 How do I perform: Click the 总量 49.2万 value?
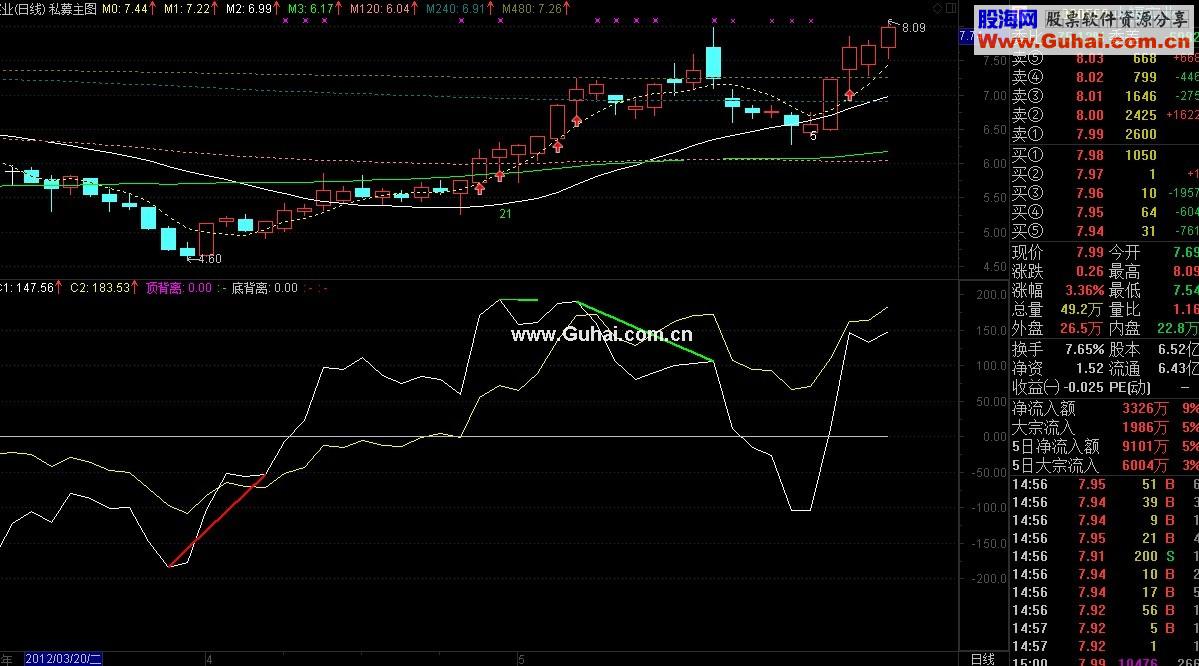click(1082, 310)
